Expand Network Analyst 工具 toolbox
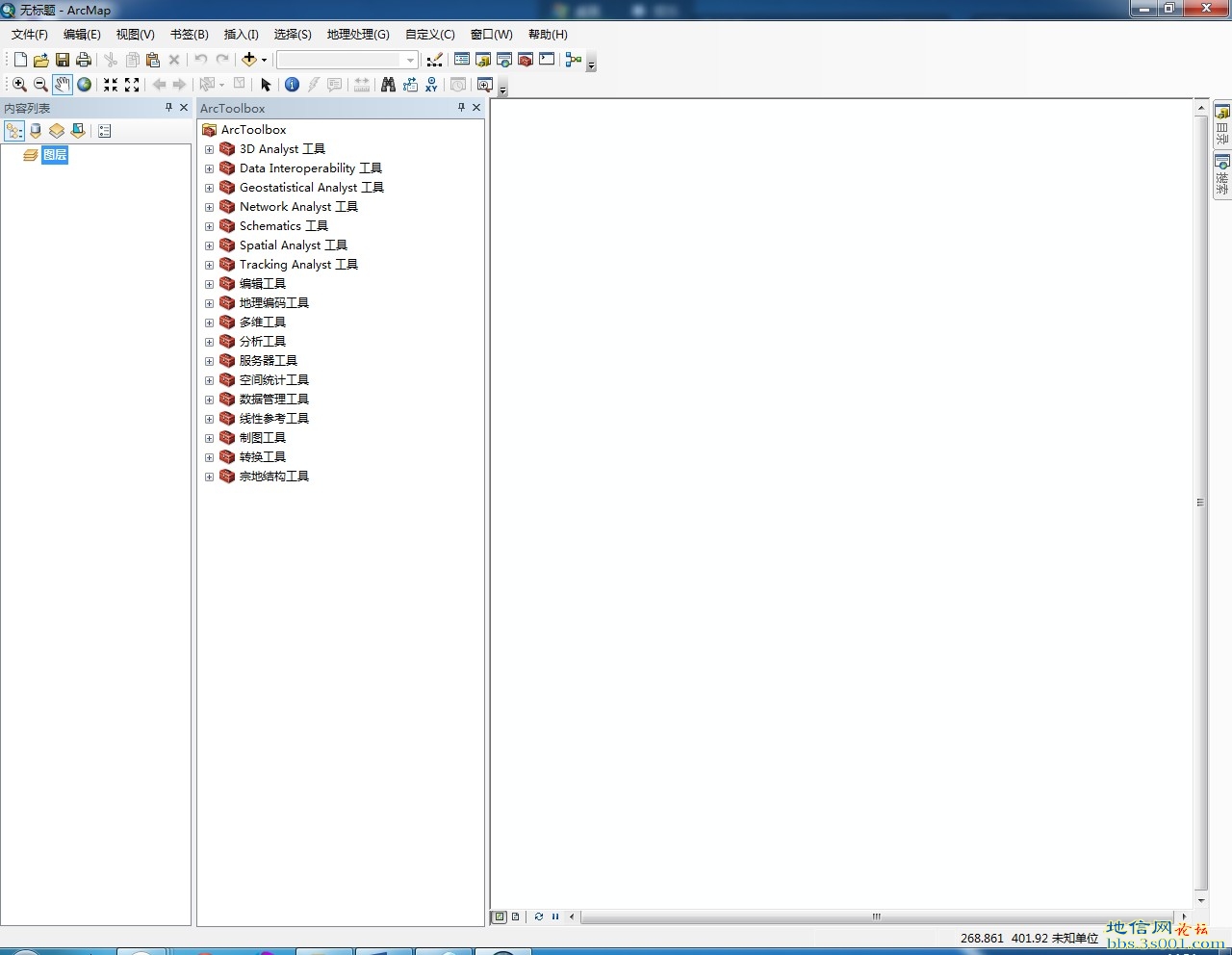 tap(209, 207)
